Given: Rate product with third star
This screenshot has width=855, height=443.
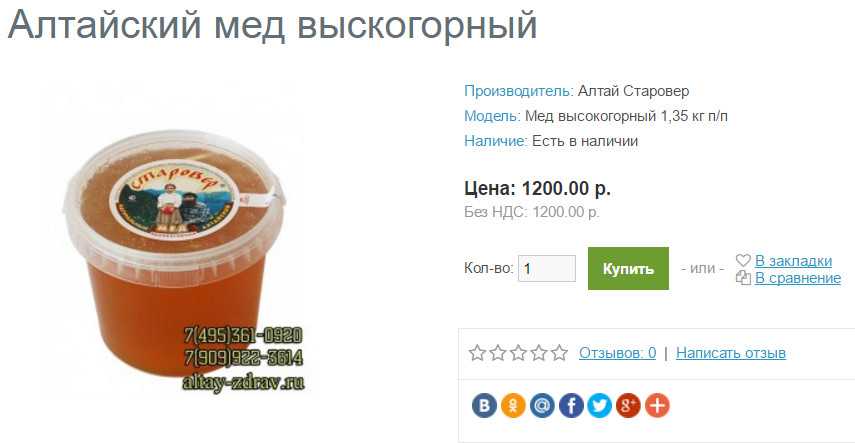Looking at the screenshot, I should [518, 353].
